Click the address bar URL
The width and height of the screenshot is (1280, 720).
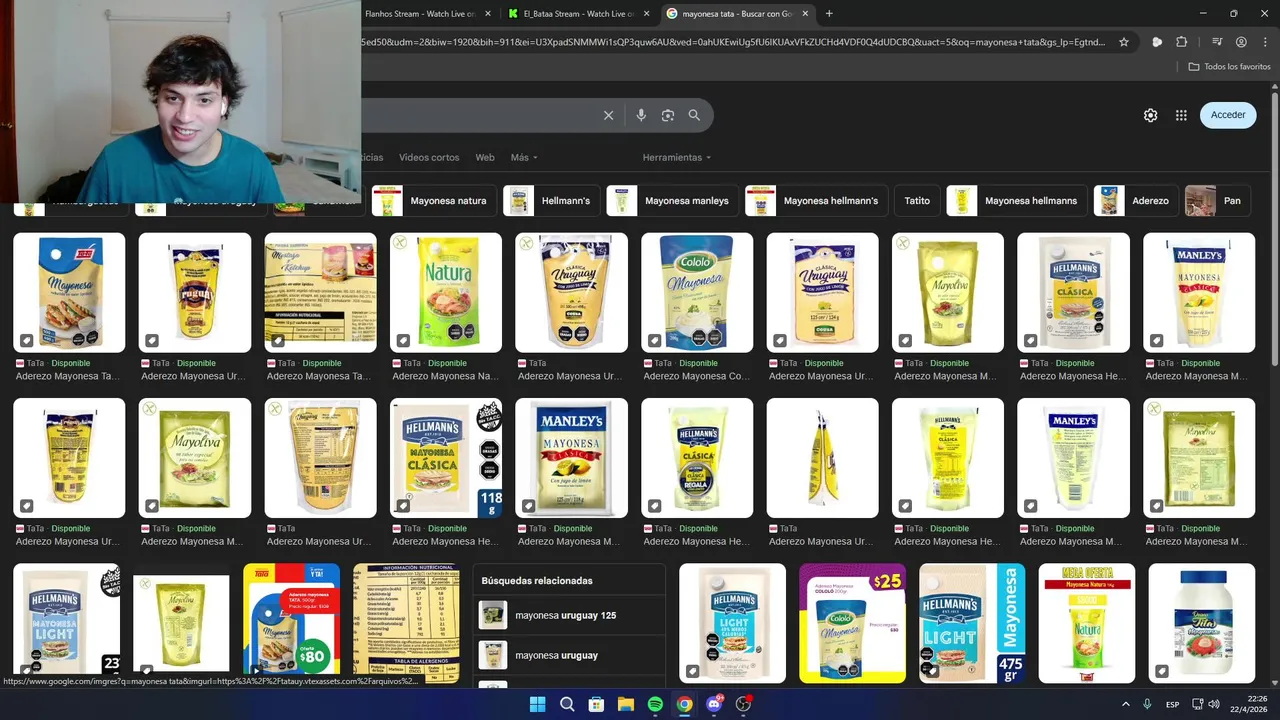[x=734, y=42]
